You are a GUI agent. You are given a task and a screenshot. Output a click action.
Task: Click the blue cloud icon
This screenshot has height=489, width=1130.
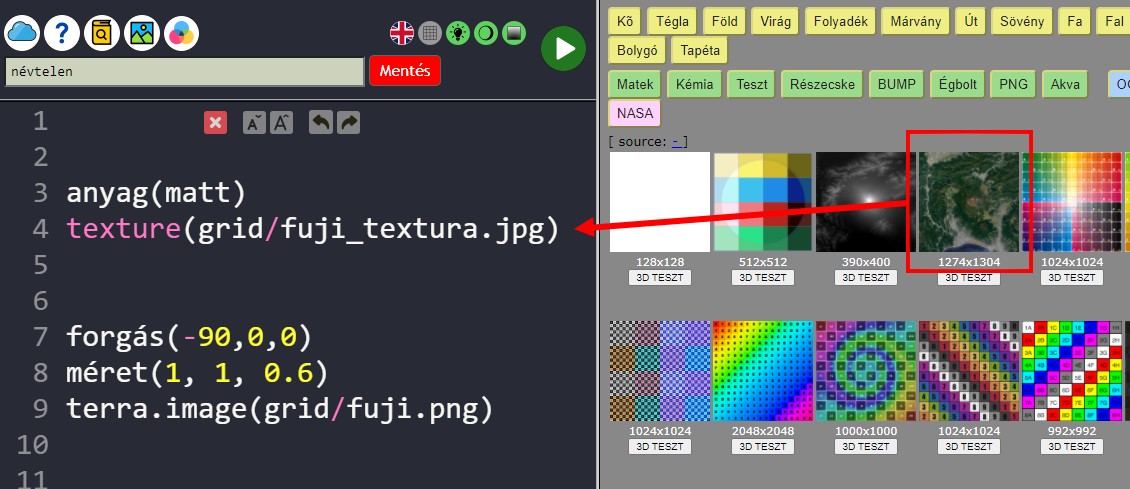coord(22,33)
